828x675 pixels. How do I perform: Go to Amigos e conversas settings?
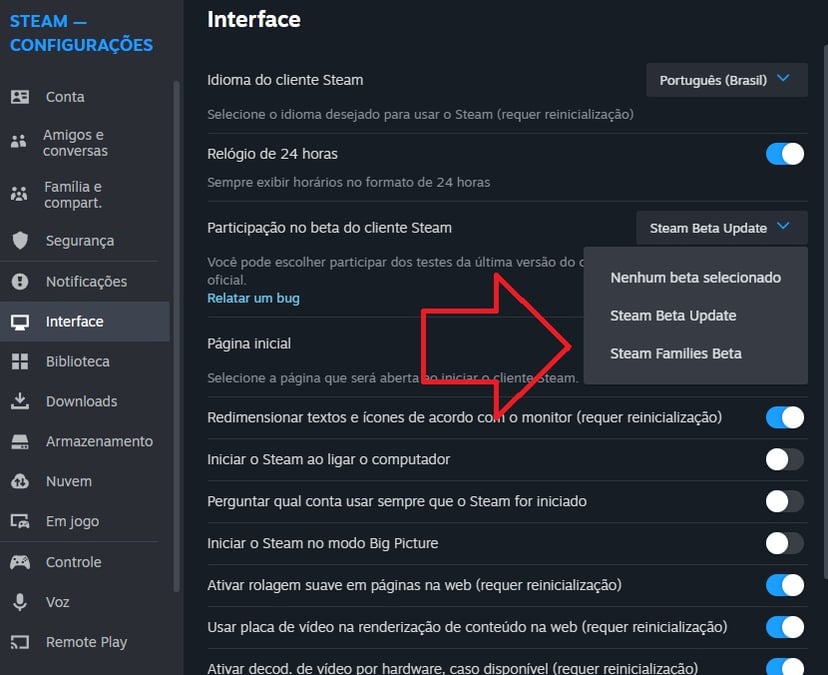tap(84, 143)
